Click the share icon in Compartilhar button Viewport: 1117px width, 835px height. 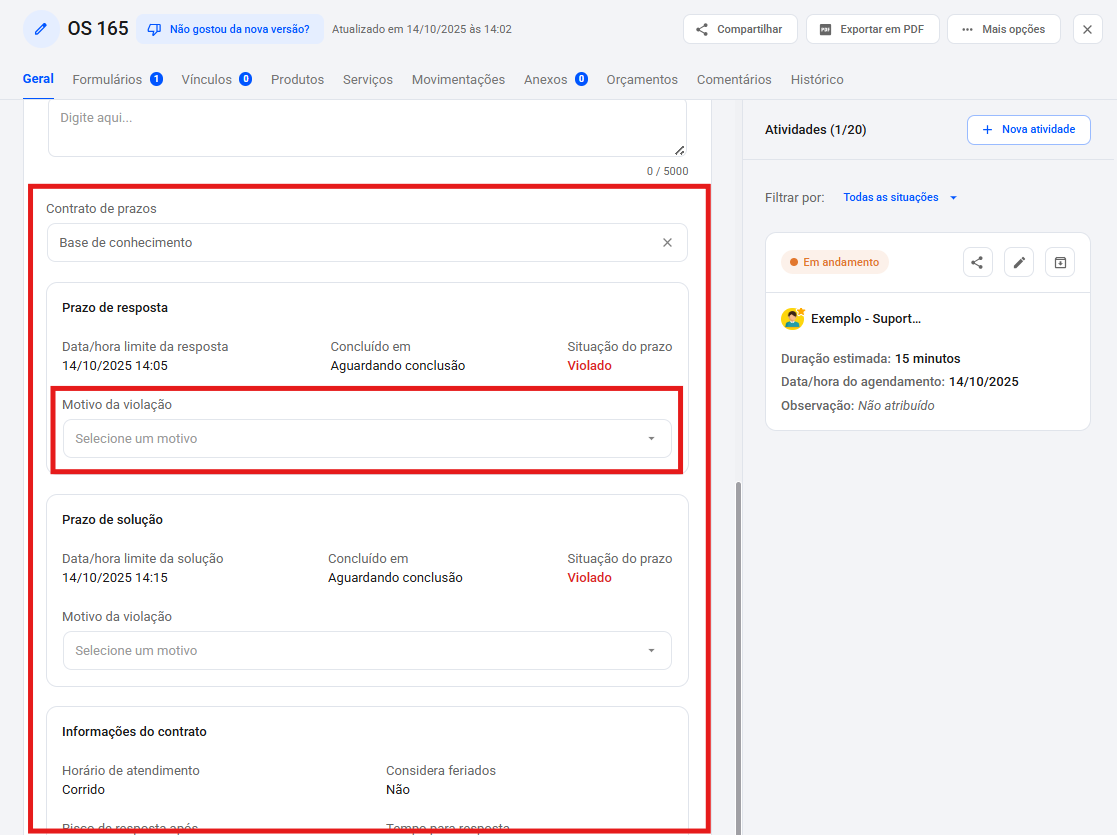(702, 29)
